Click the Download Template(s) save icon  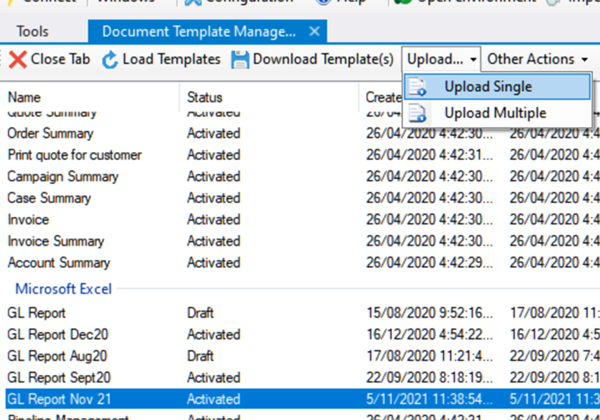[x=240, y=60]
